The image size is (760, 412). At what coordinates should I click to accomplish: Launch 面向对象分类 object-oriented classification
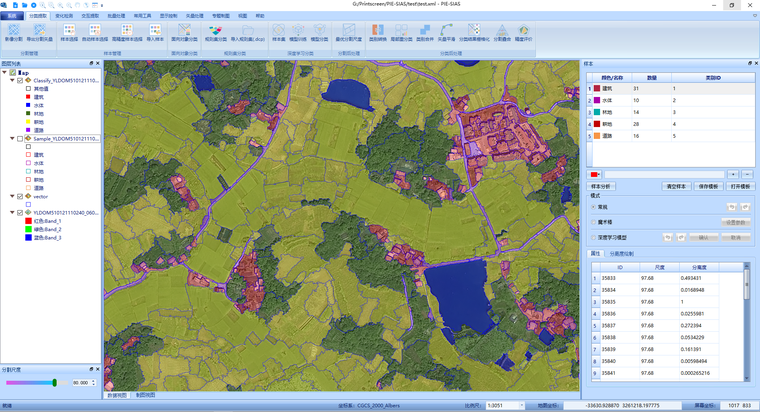(x=184, y=33)
